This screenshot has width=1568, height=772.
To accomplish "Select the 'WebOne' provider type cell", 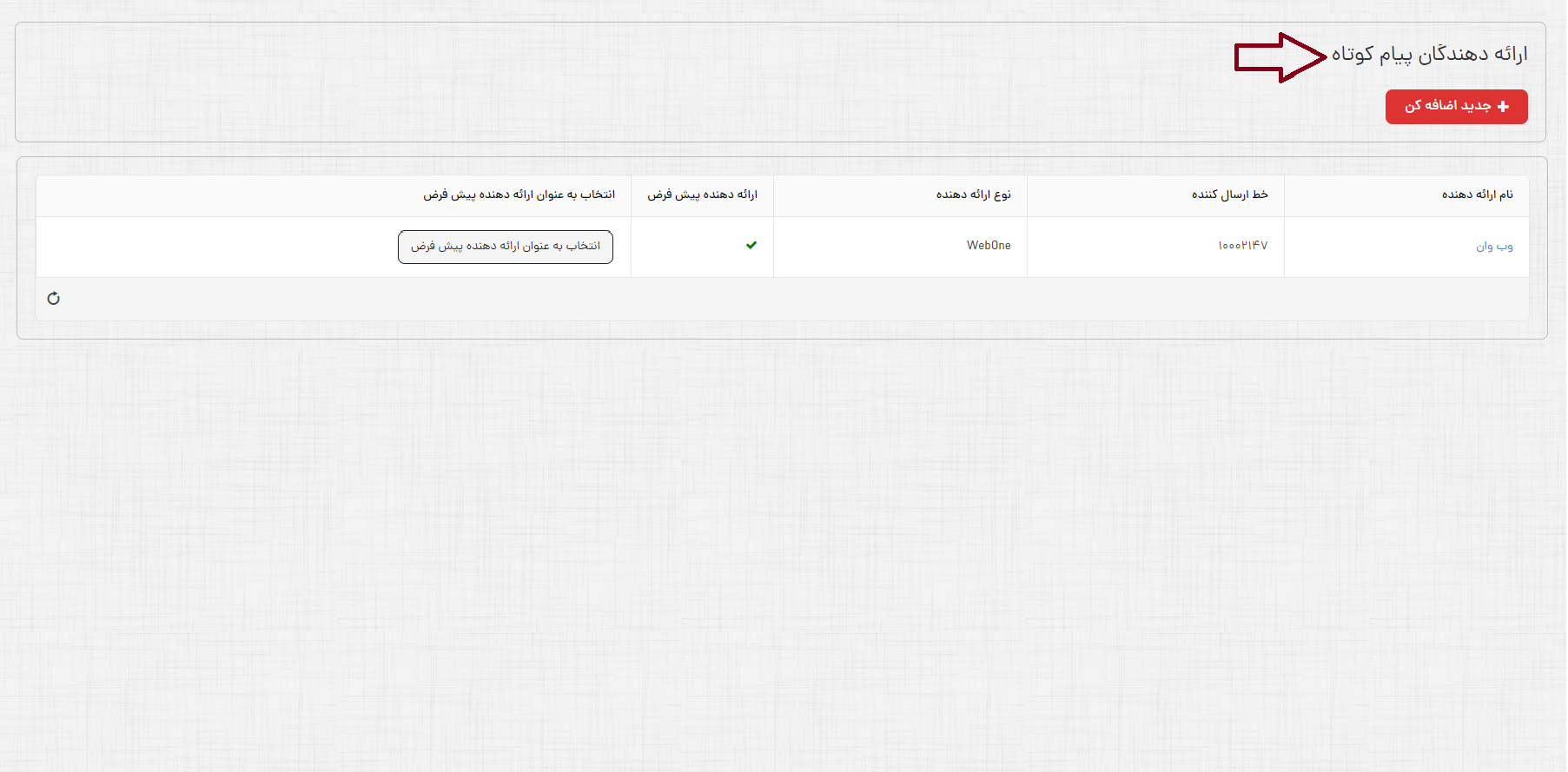I will coord(989,246).
